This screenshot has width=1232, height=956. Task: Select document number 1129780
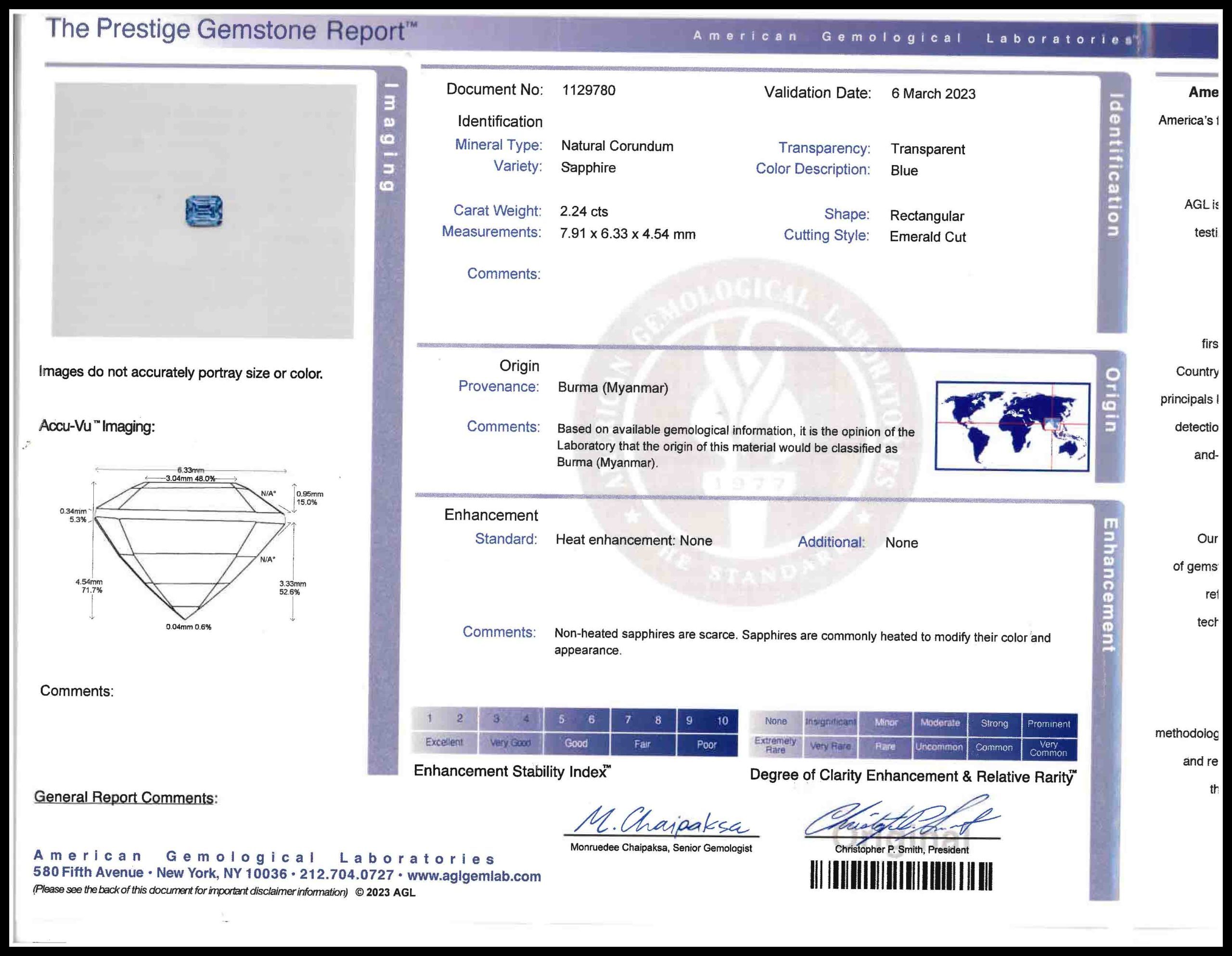[589, 90]
